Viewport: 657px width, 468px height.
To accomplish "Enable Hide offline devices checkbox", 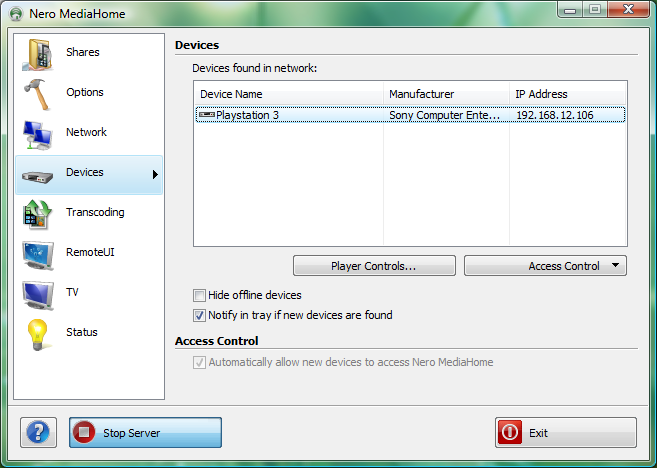I will coord(200,296).
